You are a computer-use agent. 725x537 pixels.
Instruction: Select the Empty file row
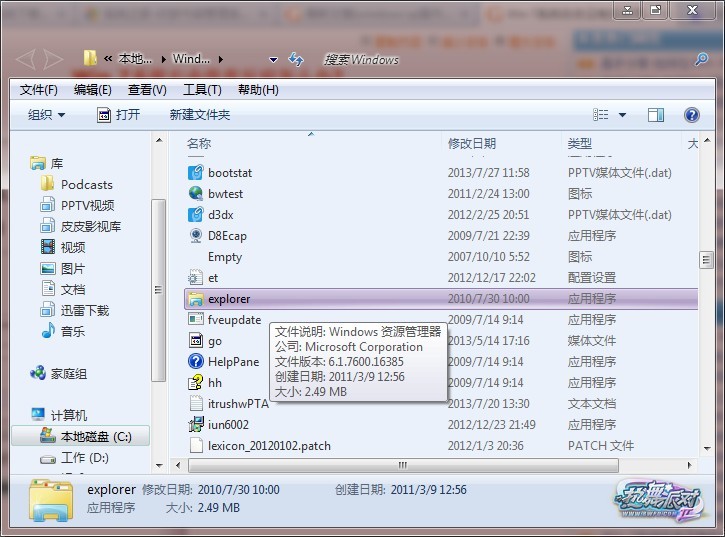tap(441, 257)
